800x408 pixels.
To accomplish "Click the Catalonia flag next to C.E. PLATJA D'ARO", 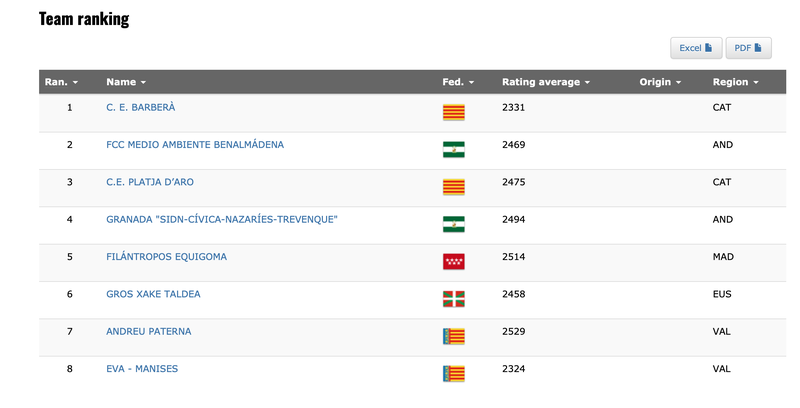I will pyautogui.click(x=453, y=187).
